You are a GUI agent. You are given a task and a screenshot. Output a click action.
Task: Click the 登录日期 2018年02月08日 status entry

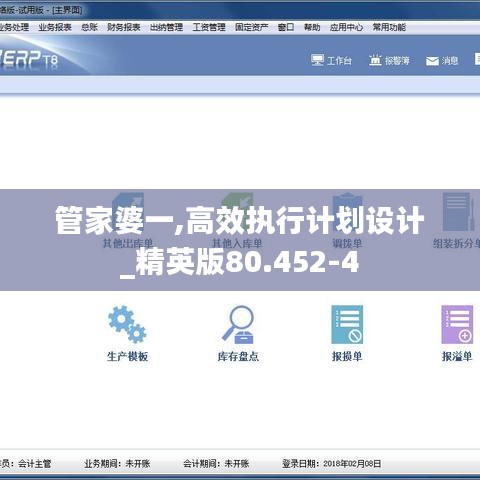(x=331, y=463)
